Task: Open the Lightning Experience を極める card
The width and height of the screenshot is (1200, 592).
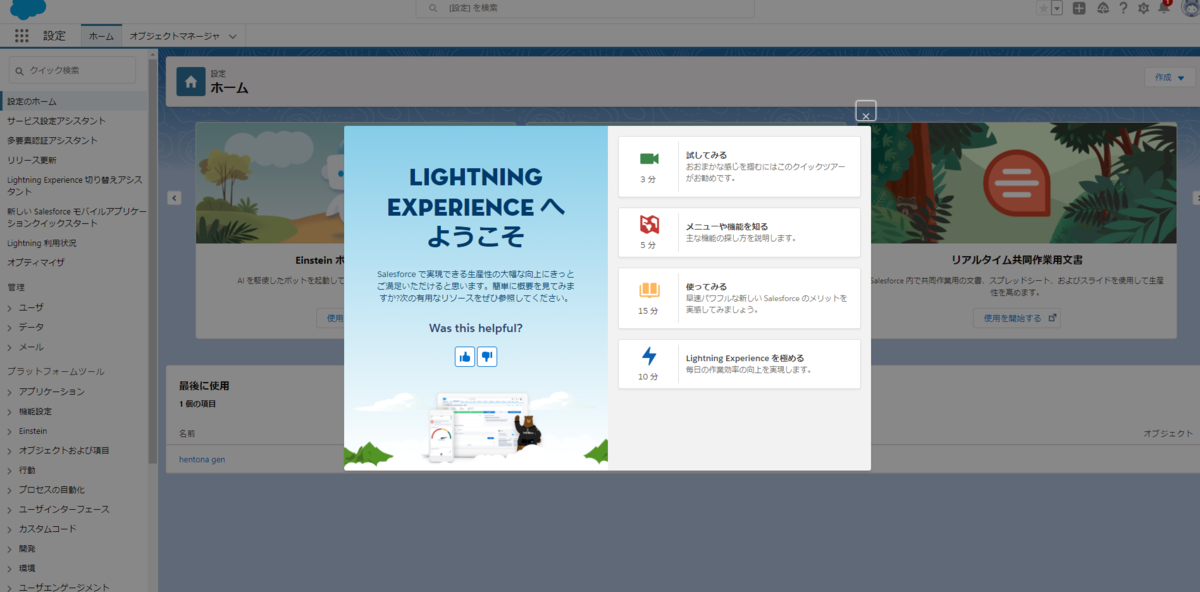Action: [739, 363]
